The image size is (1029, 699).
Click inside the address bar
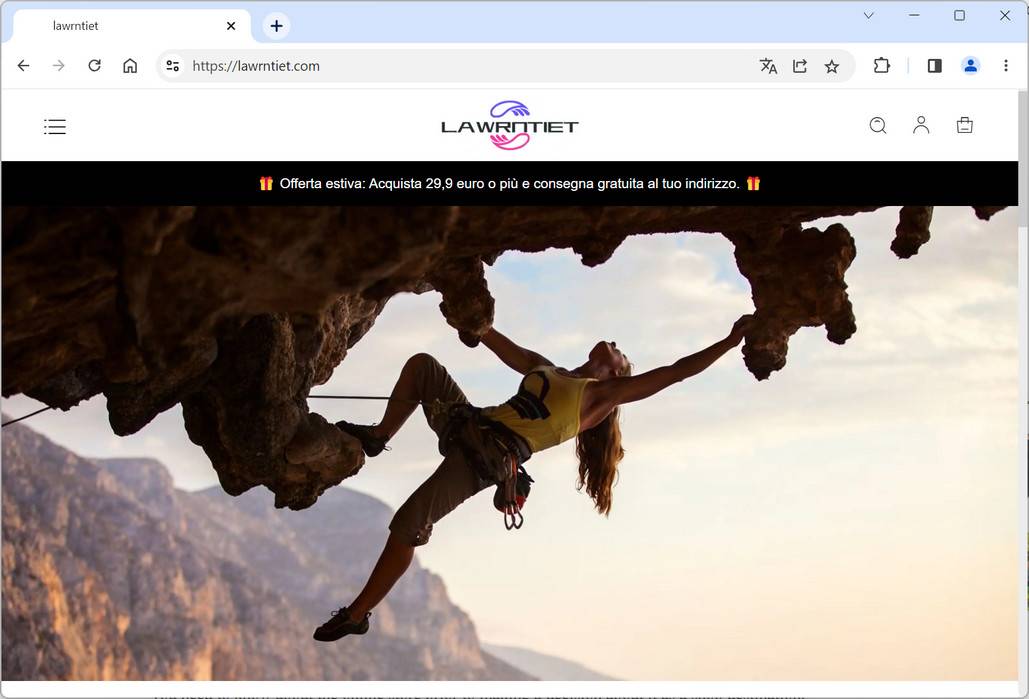[x=400, y=65]
